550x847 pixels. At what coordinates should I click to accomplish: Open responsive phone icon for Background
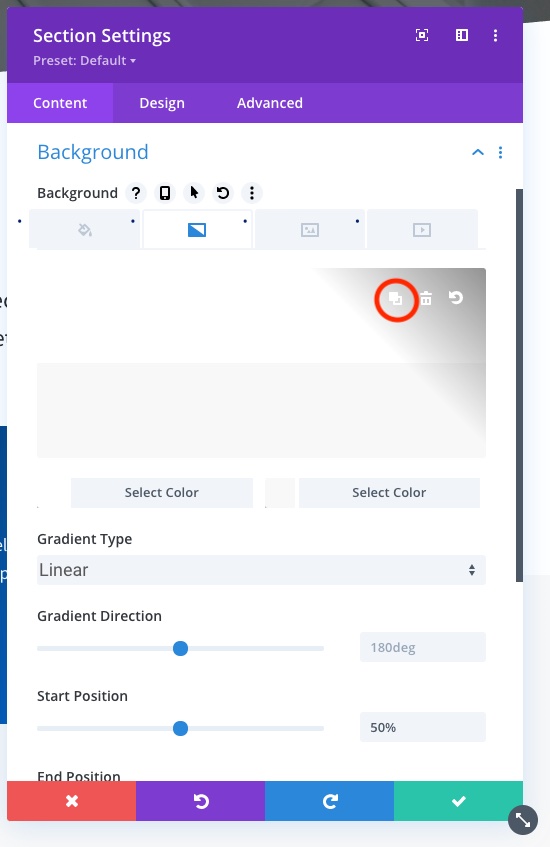tap(165, 193)
